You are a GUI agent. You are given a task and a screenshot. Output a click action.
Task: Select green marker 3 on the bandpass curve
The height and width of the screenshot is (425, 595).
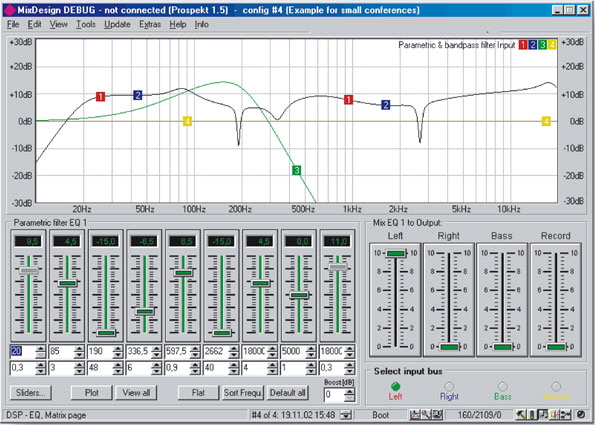pos(297,170)
